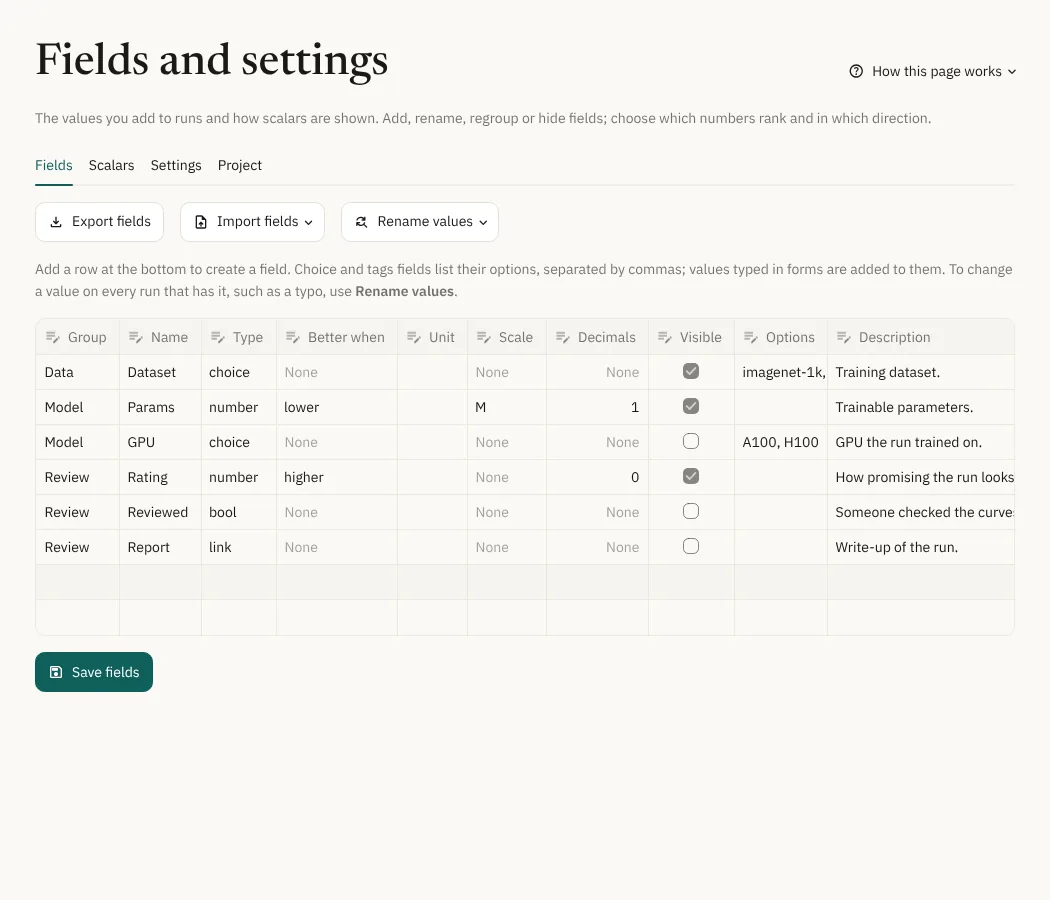Switch to the Project tab
This screenshot has width=1050, height=900.
240,165
